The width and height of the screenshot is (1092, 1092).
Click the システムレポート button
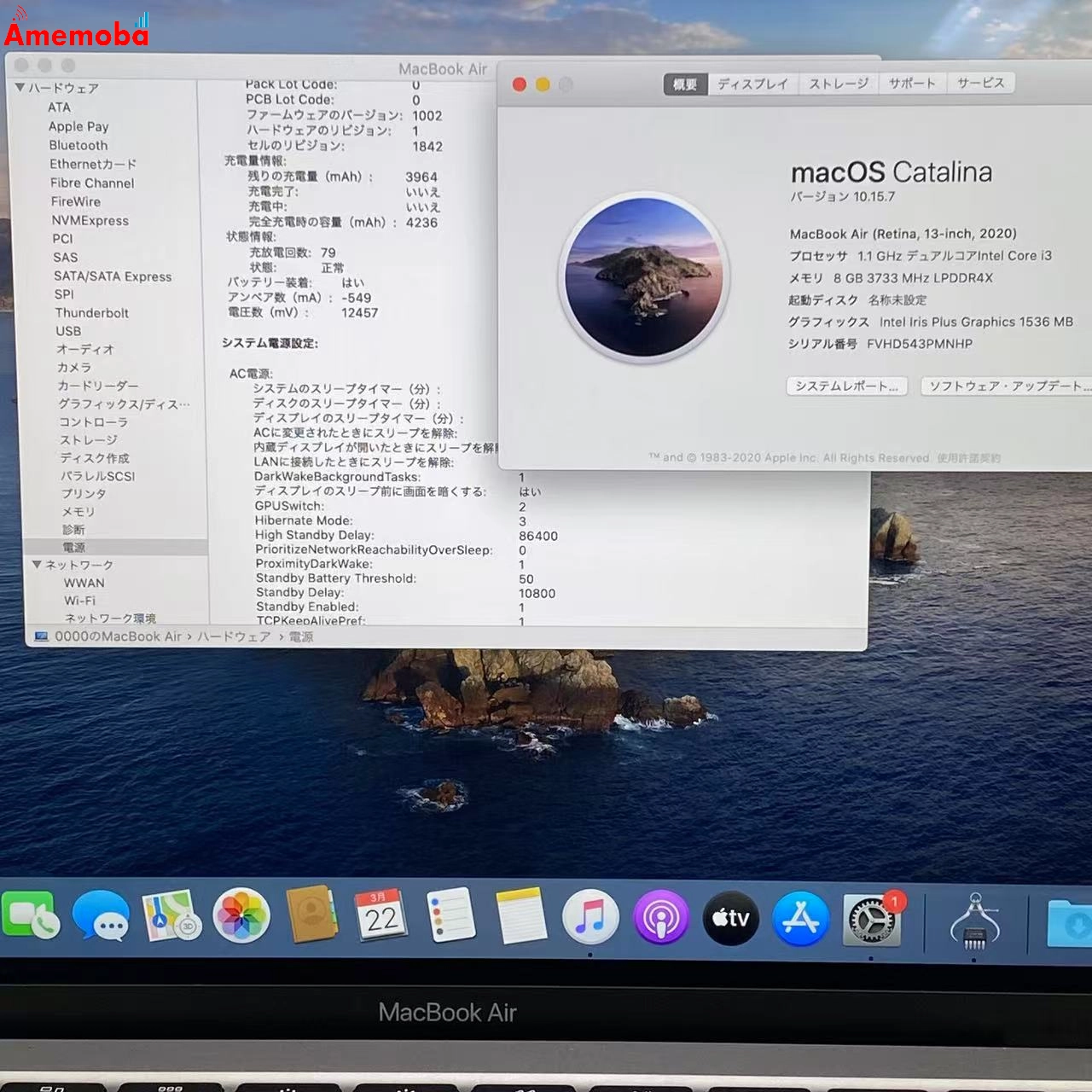pyautogui.click(x=846, y=386)
